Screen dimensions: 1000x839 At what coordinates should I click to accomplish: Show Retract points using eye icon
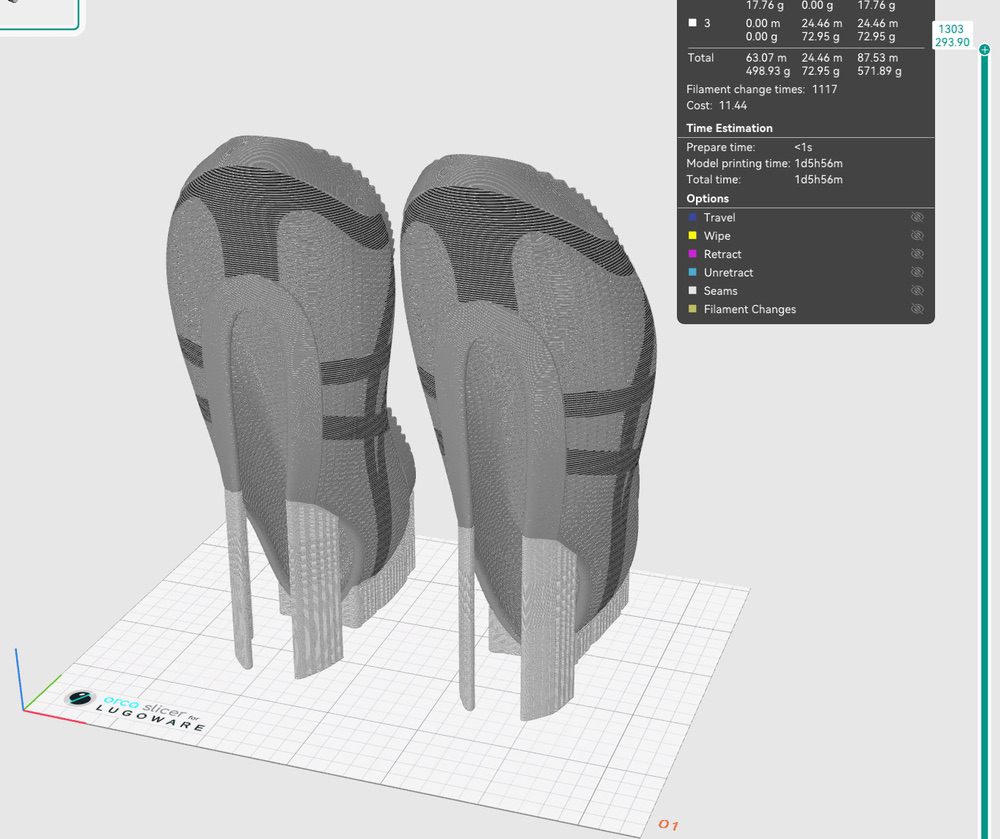(917, 254)
